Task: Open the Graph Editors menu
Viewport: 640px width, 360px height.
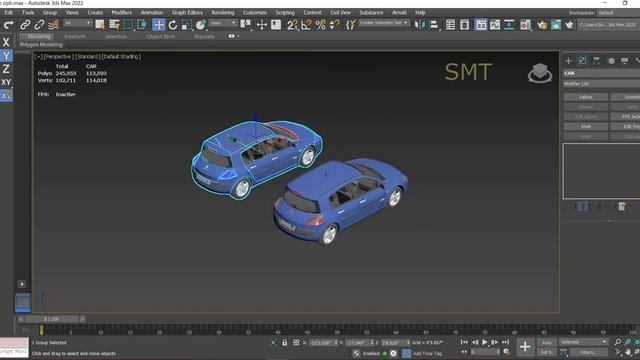Action: pyautogui.click(x=187, y=13)
